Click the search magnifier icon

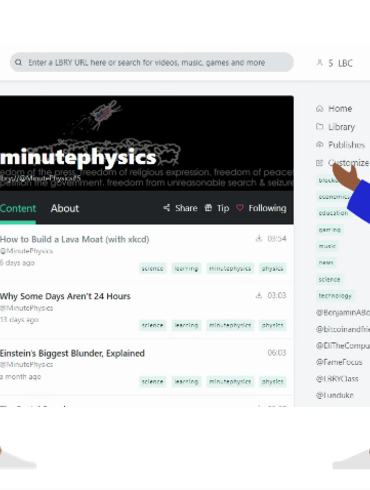(x=18, y=62)
